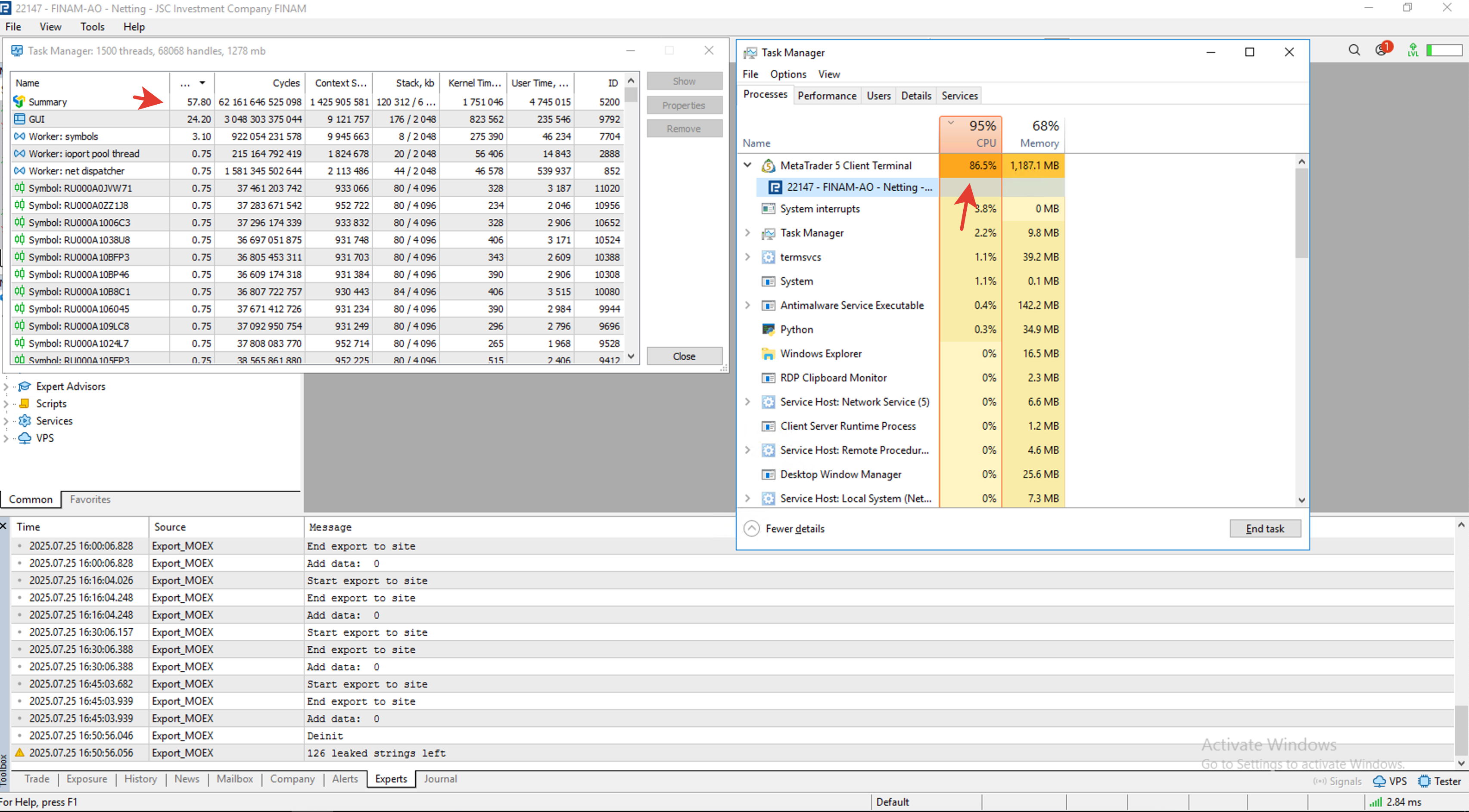Viewport: 1469px width, 812px height.
Task: Click MetaTrader 5 Client Terminal process icon
Action: (768, 166)
